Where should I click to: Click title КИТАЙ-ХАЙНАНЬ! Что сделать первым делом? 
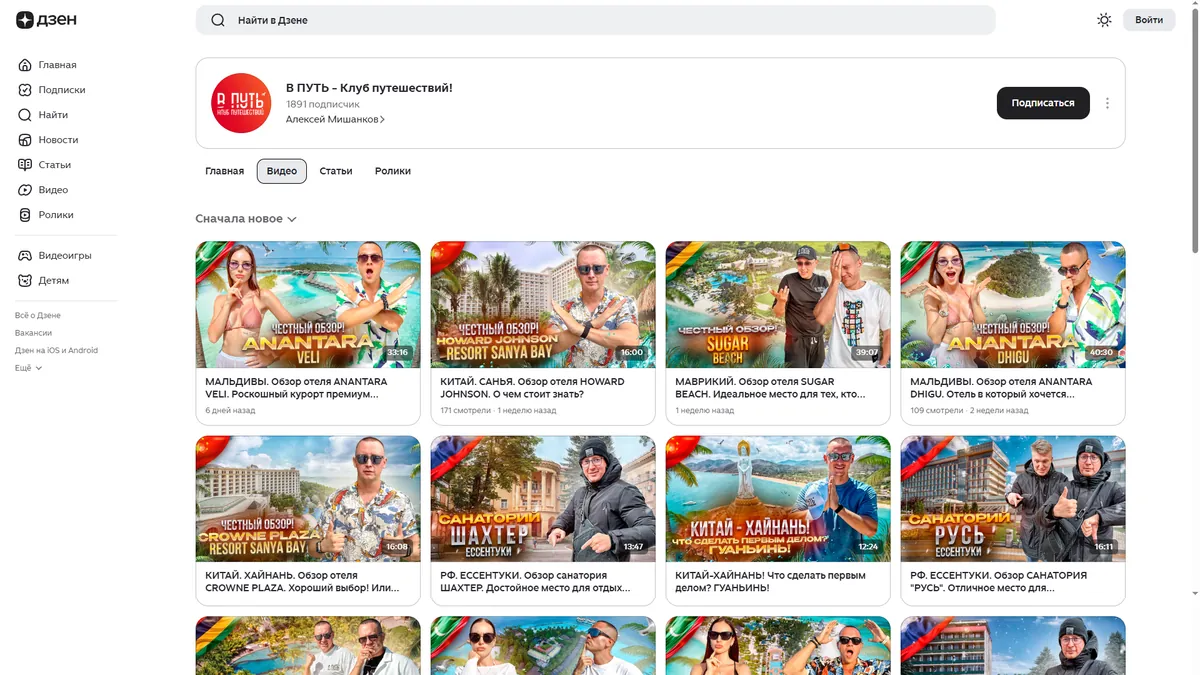[x=770, y=582]
